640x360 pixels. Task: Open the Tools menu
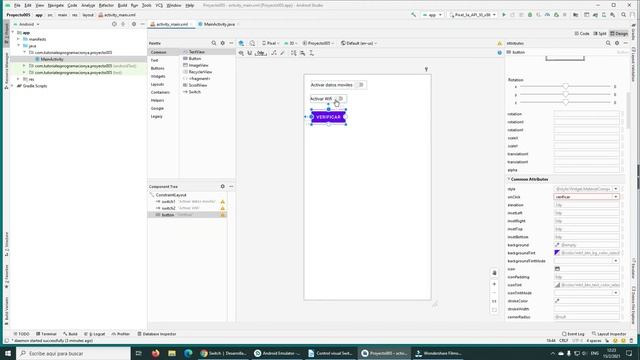(147, 5)
